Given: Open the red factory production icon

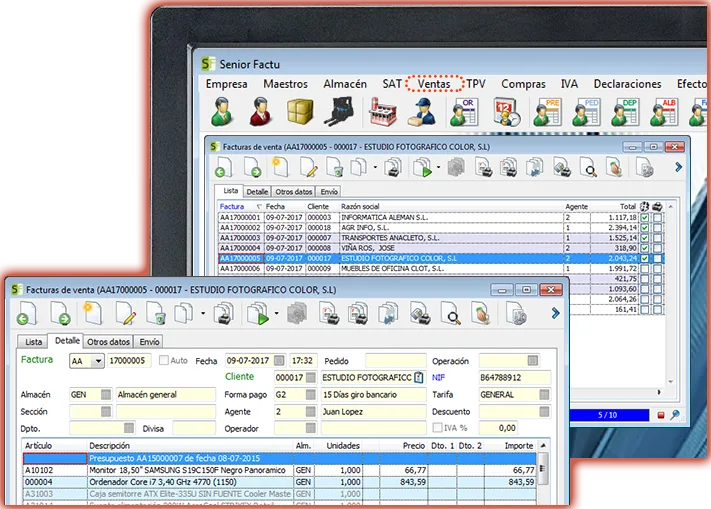Looking at the screenshot, I should (383, 111).
